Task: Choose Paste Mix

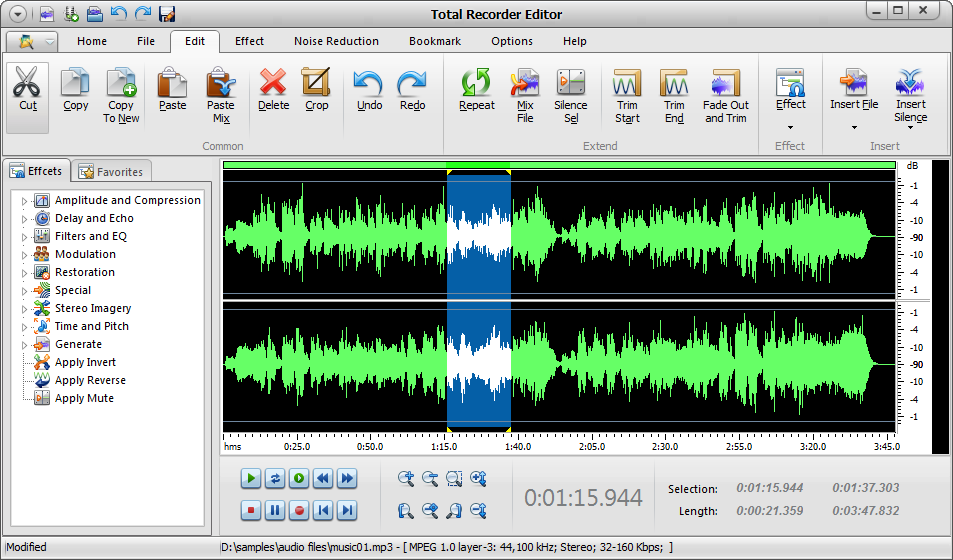Action: pyautogui.click(x=221, y=96)
